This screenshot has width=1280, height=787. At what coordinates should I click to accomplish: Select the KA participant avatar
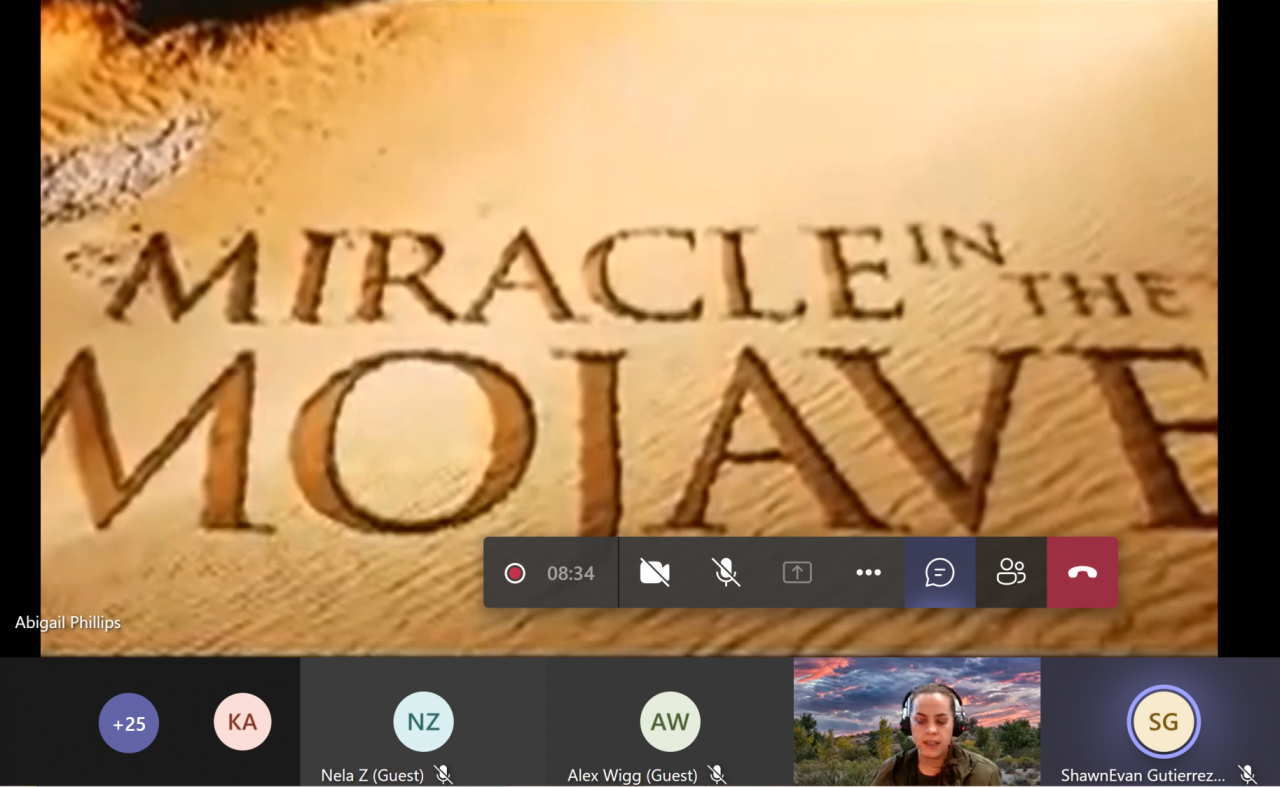pyautogui.click(x=242, y=722)
